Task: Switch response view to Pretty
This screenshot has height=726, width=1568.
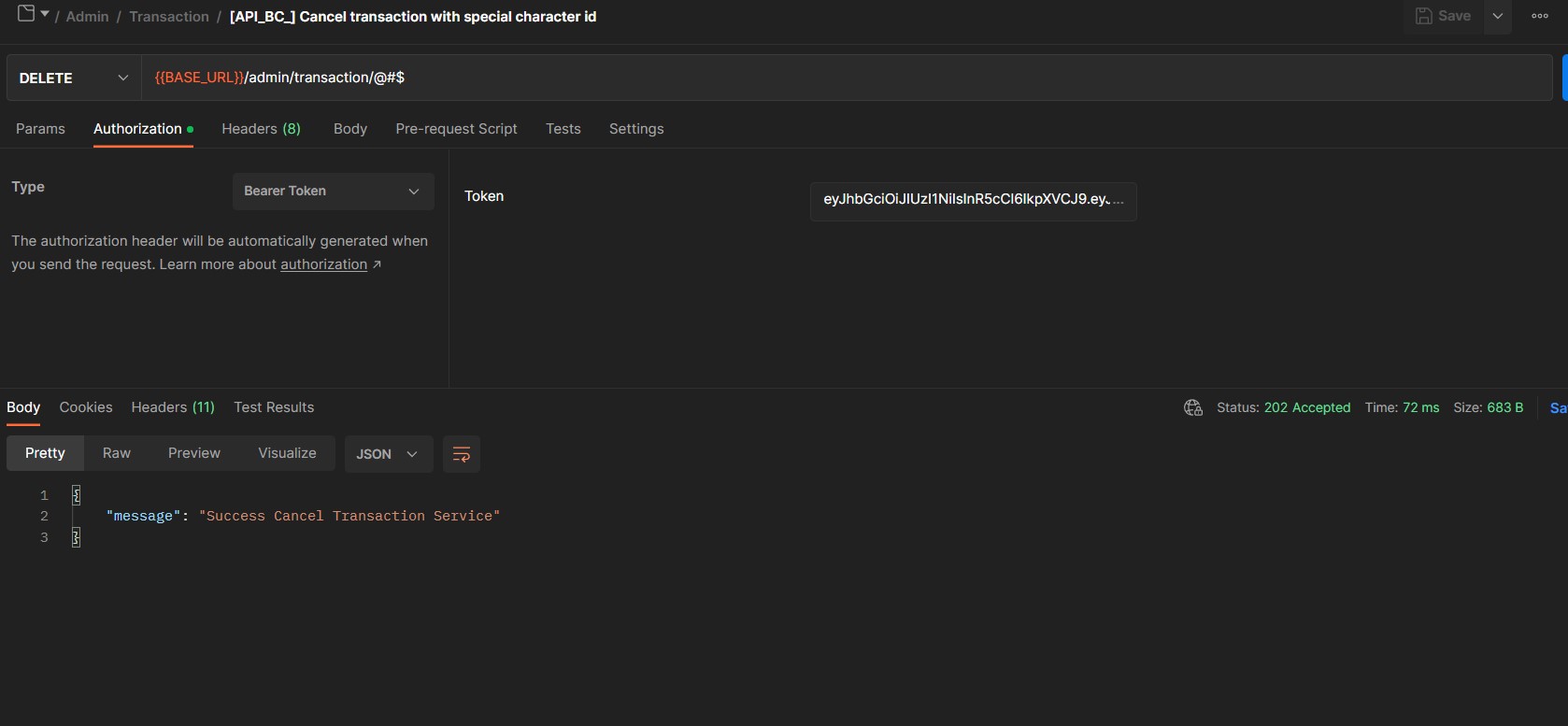Action: coord(45,453)
